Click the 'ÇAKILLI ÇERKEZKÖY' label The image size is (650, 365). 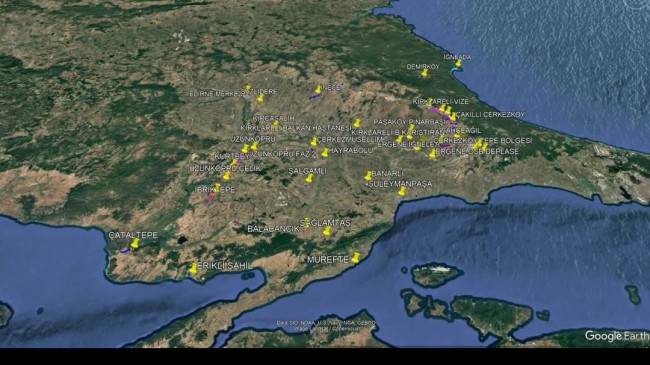490,114
